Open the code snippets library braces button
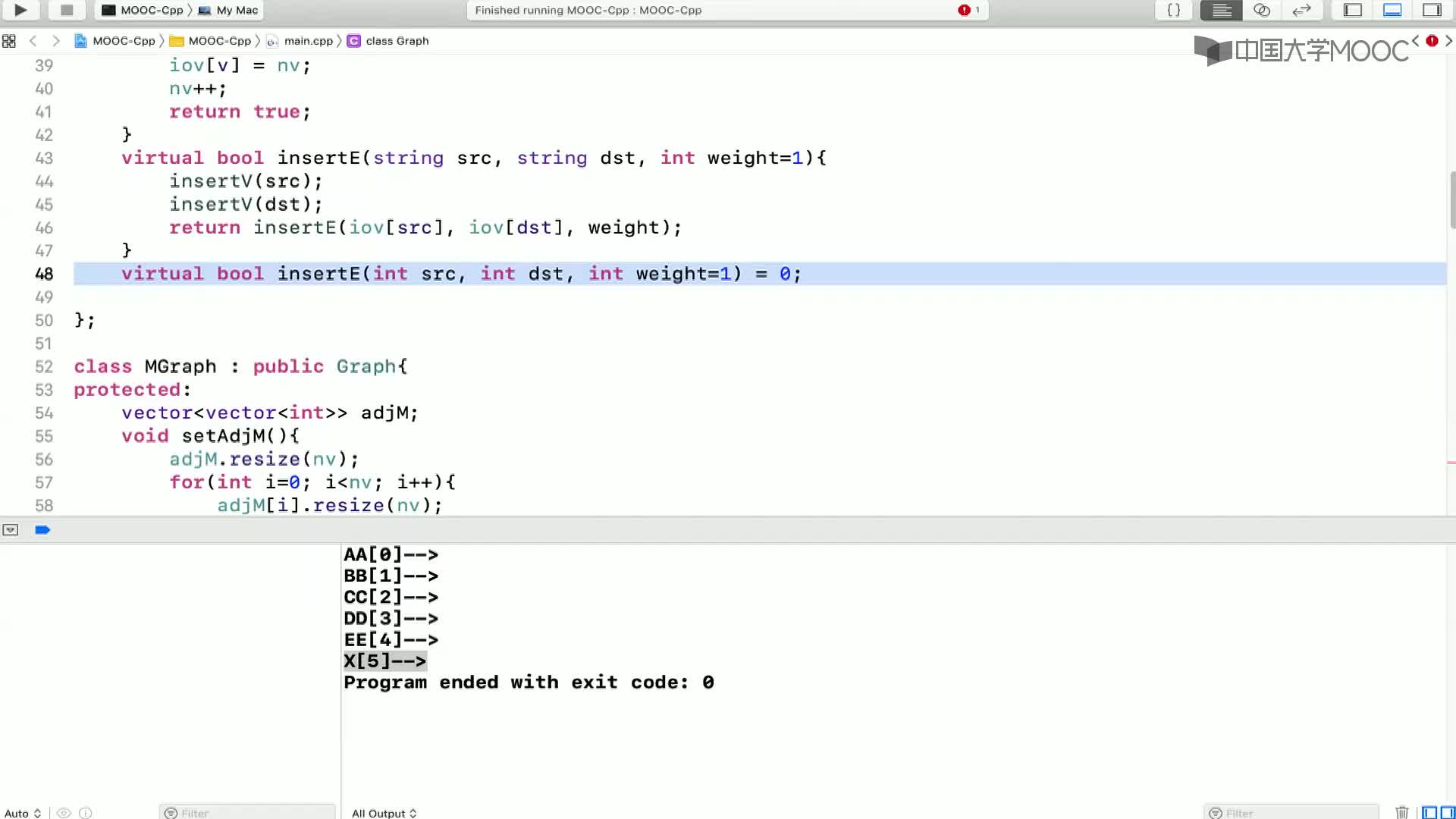This screenshot has height=819, width=1456. point(1173,10)
